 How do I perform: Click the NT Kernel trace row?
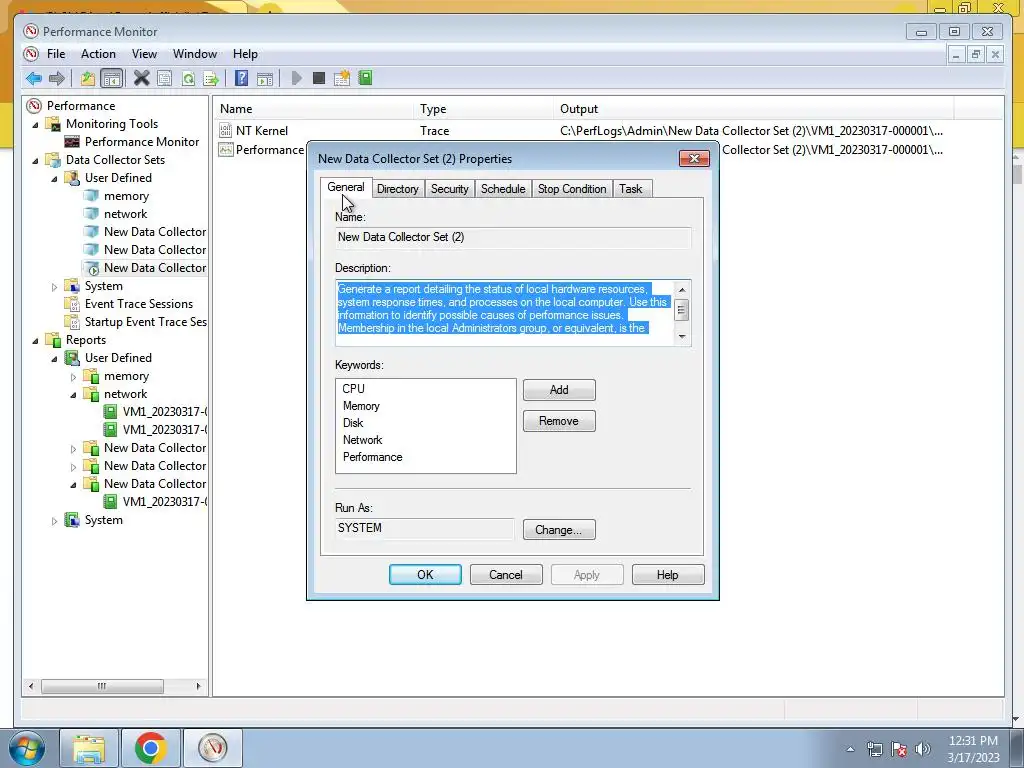261,131
